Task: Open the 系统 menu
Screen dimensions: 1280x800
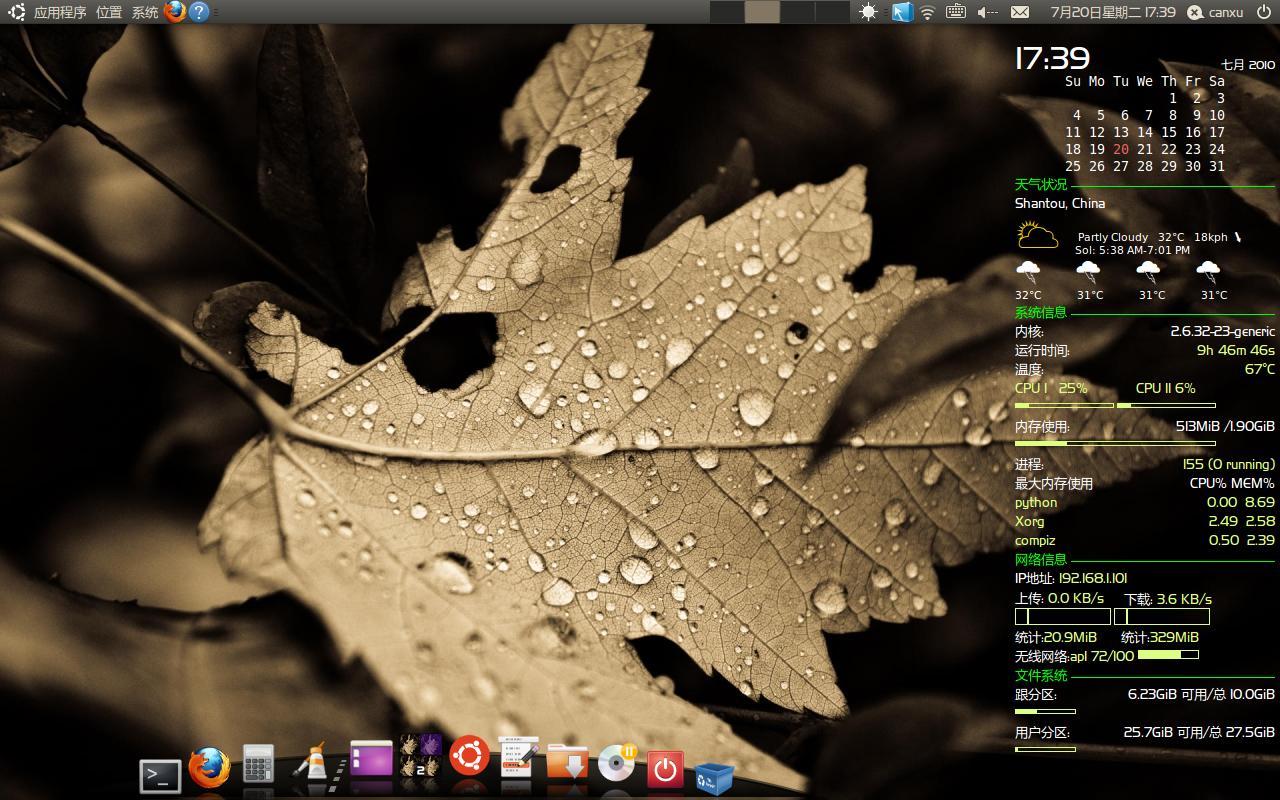Action: tap(145, 12)
